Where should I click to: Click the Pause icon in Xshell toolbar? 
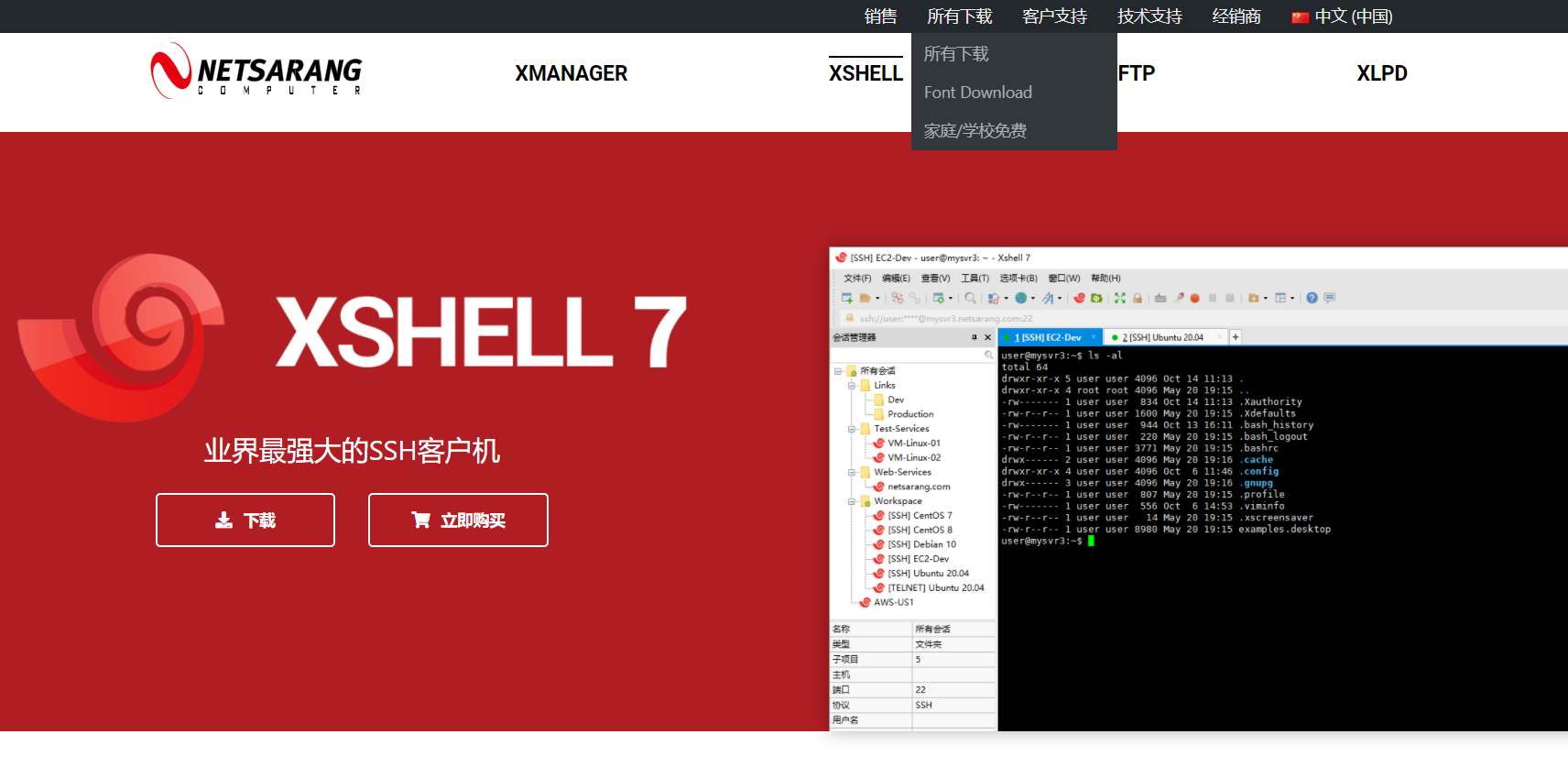coord(1213,298)
